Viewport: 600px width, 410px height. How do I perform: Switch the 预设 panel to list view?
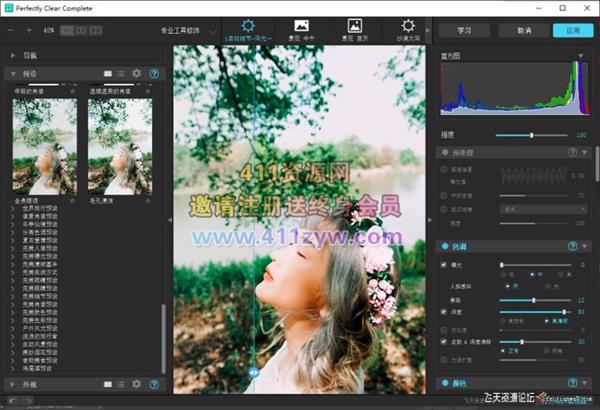121,73
